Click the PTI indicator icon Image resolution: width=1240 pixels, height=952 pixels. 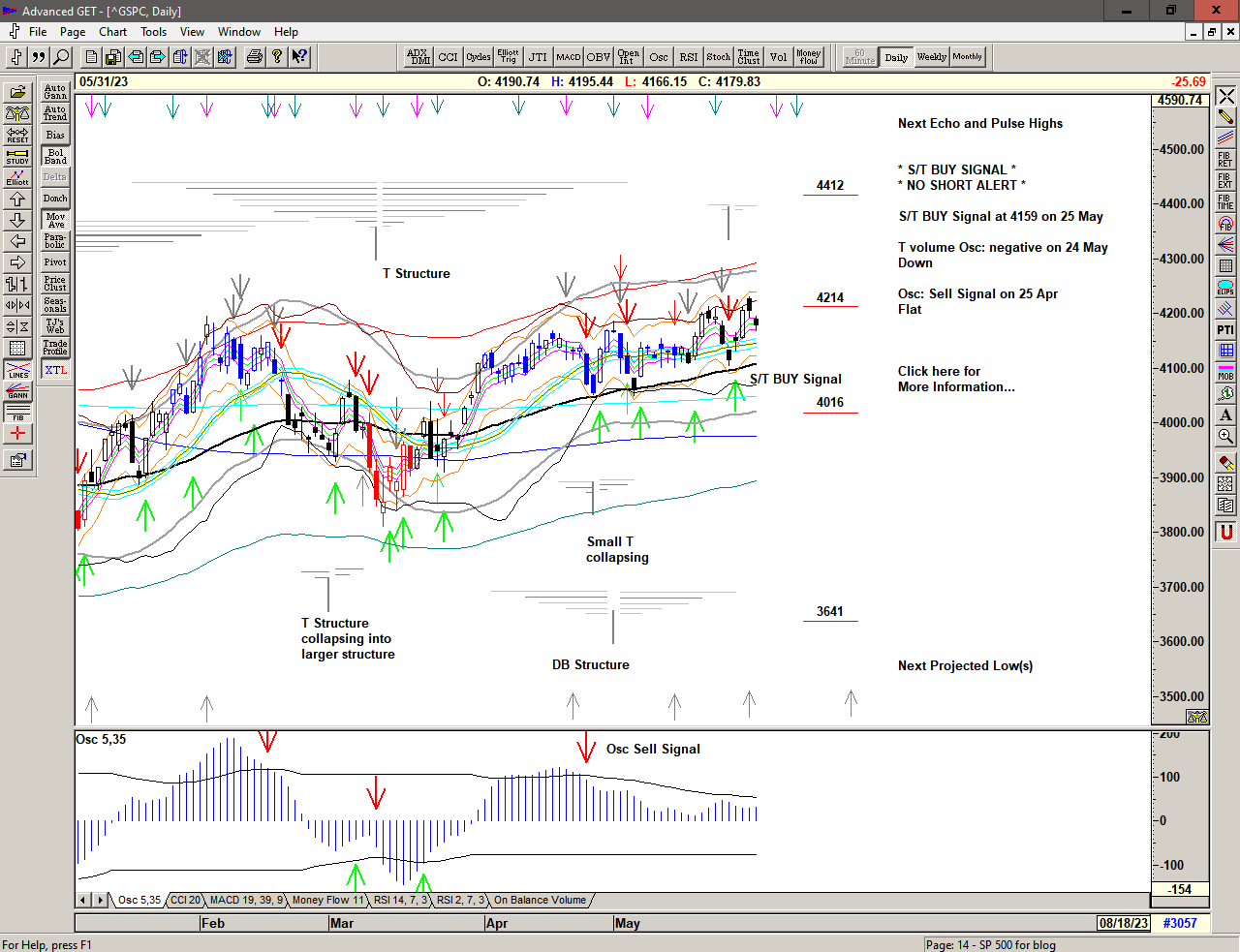pyautogui.click(x=1225, y=330)
